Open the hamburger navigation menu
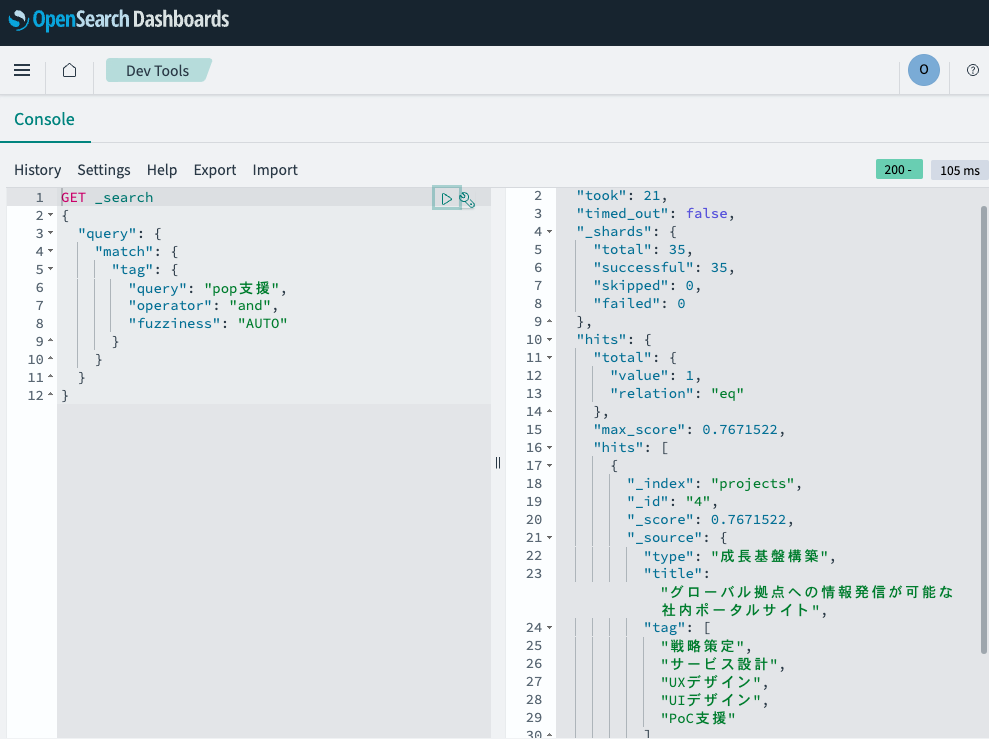 click(x=22, y=70)
